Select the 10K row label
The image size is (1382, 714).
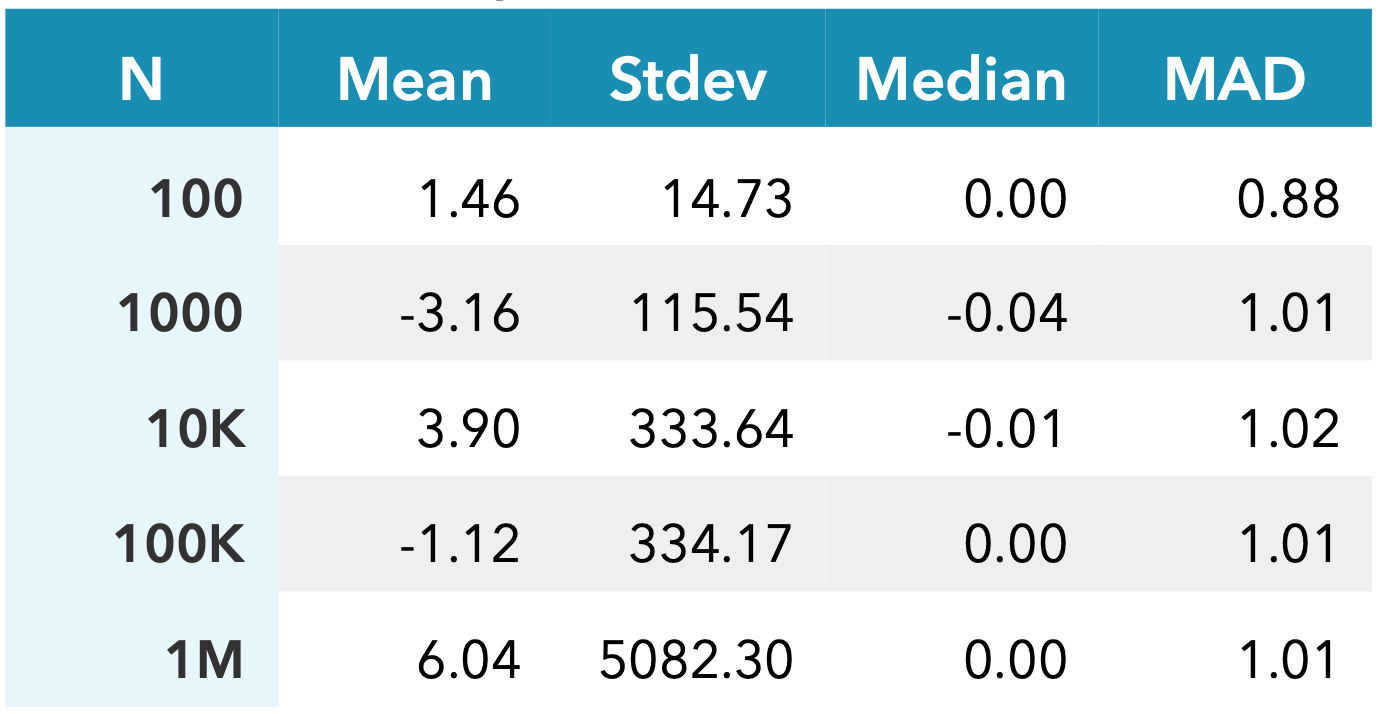pos(196,430)
